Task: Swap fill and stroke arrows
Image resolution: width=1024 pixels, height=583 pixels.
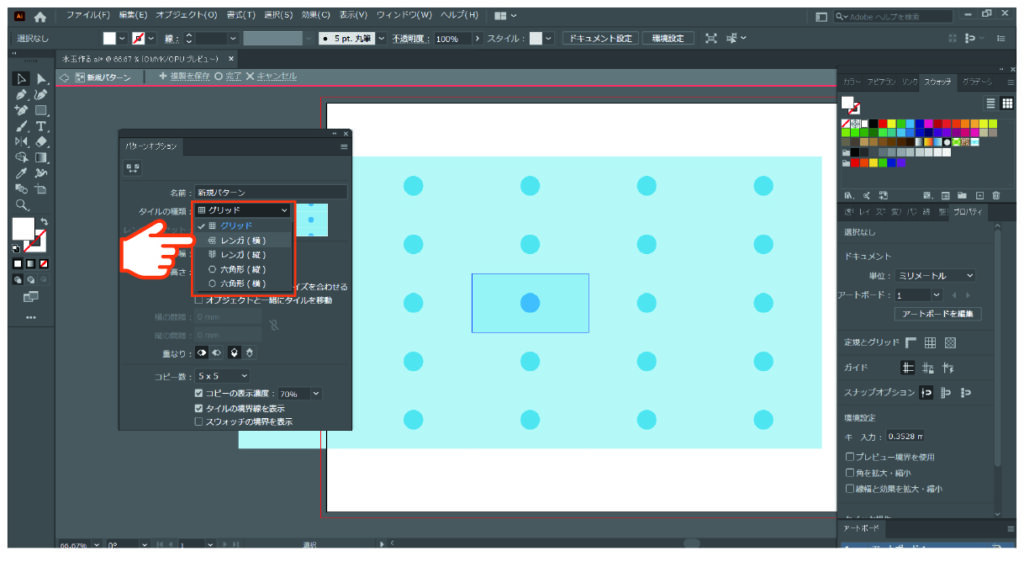Action: (44, 222)
